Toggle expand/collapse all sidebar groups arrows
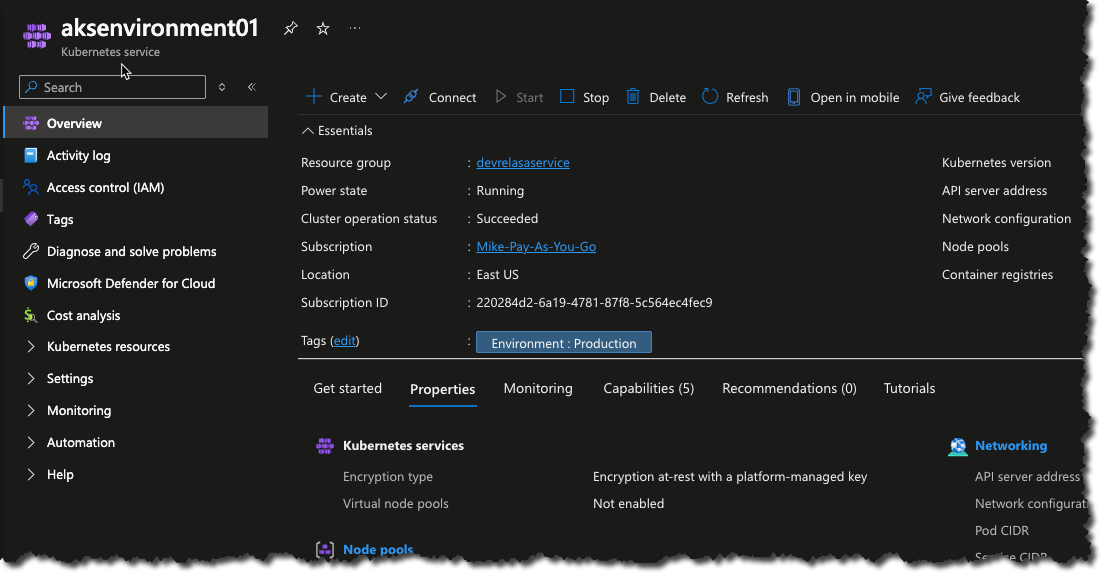 pos(222,87)
